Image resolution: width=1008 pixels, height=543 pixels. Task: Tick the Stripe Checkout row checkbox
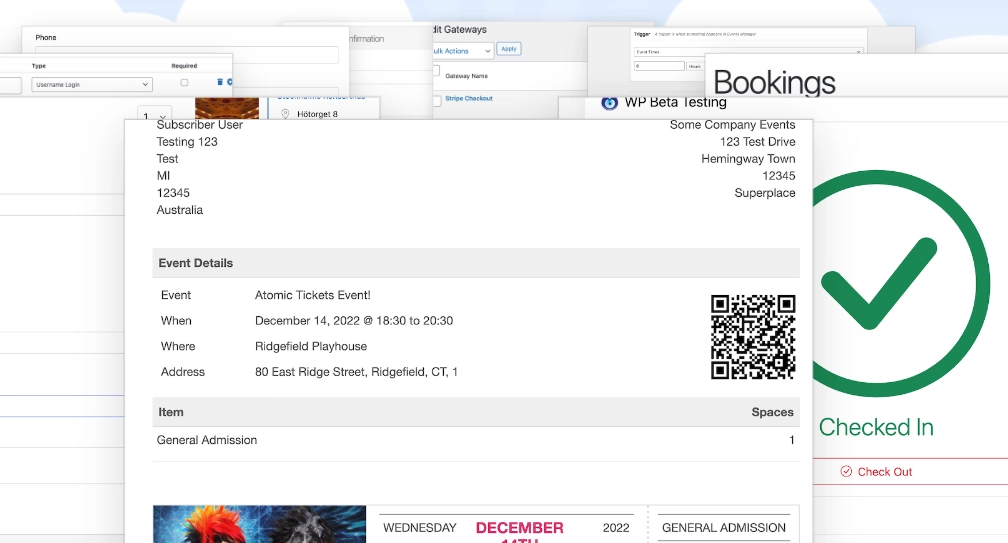tap(436, 100)
